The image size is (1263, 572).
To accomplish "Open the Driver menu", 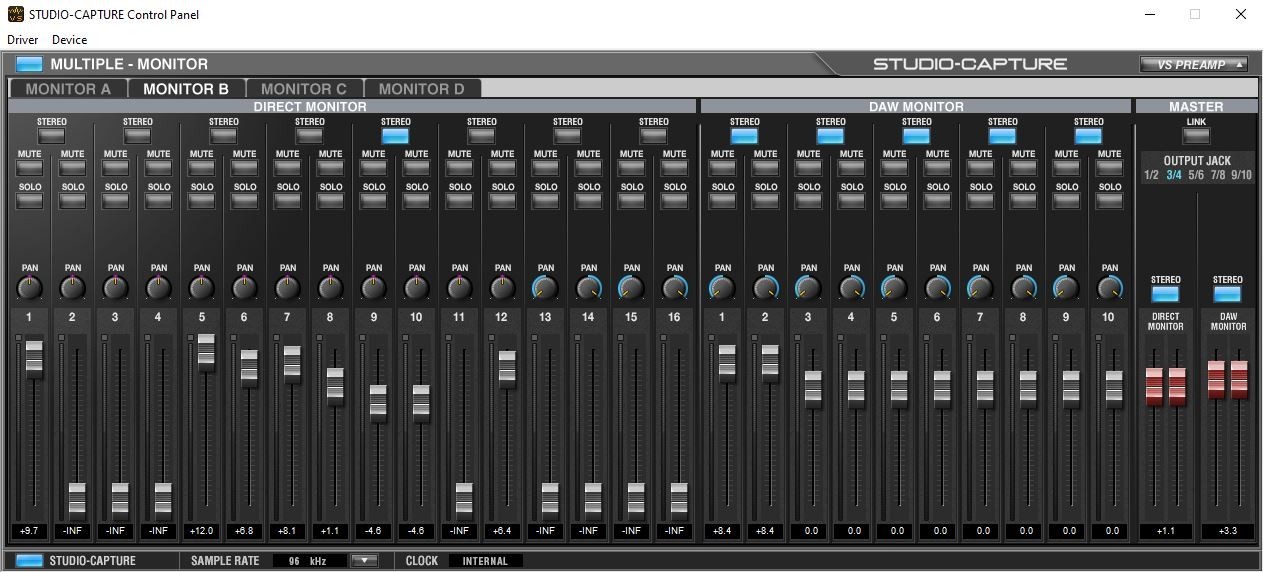I will coord(22,40).
